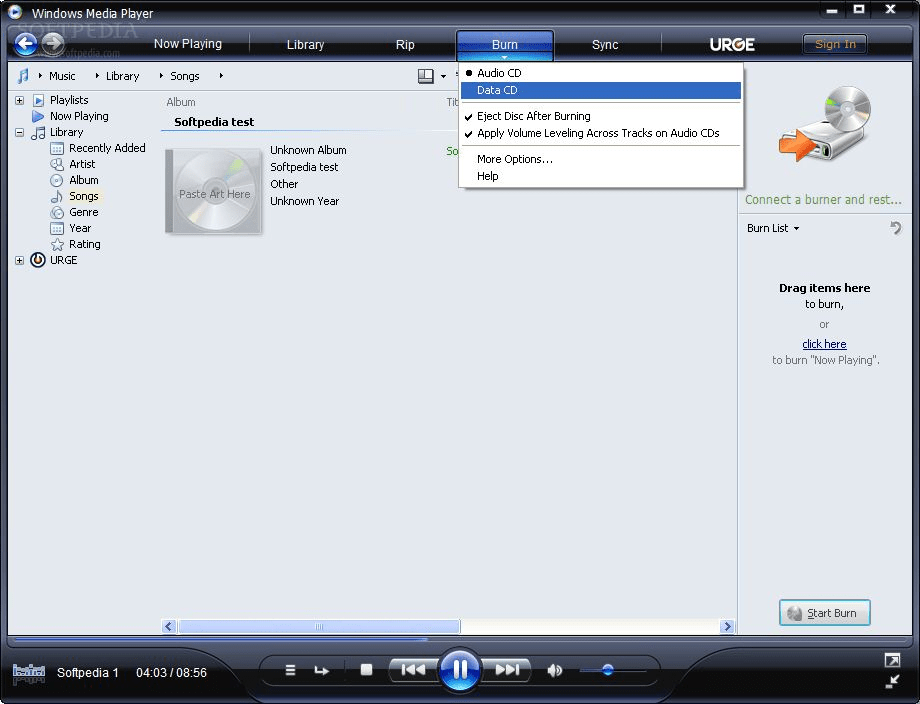Screen dimensions: 920x704
Task: Open the Burn List dropdown
Action: (771, 228)
